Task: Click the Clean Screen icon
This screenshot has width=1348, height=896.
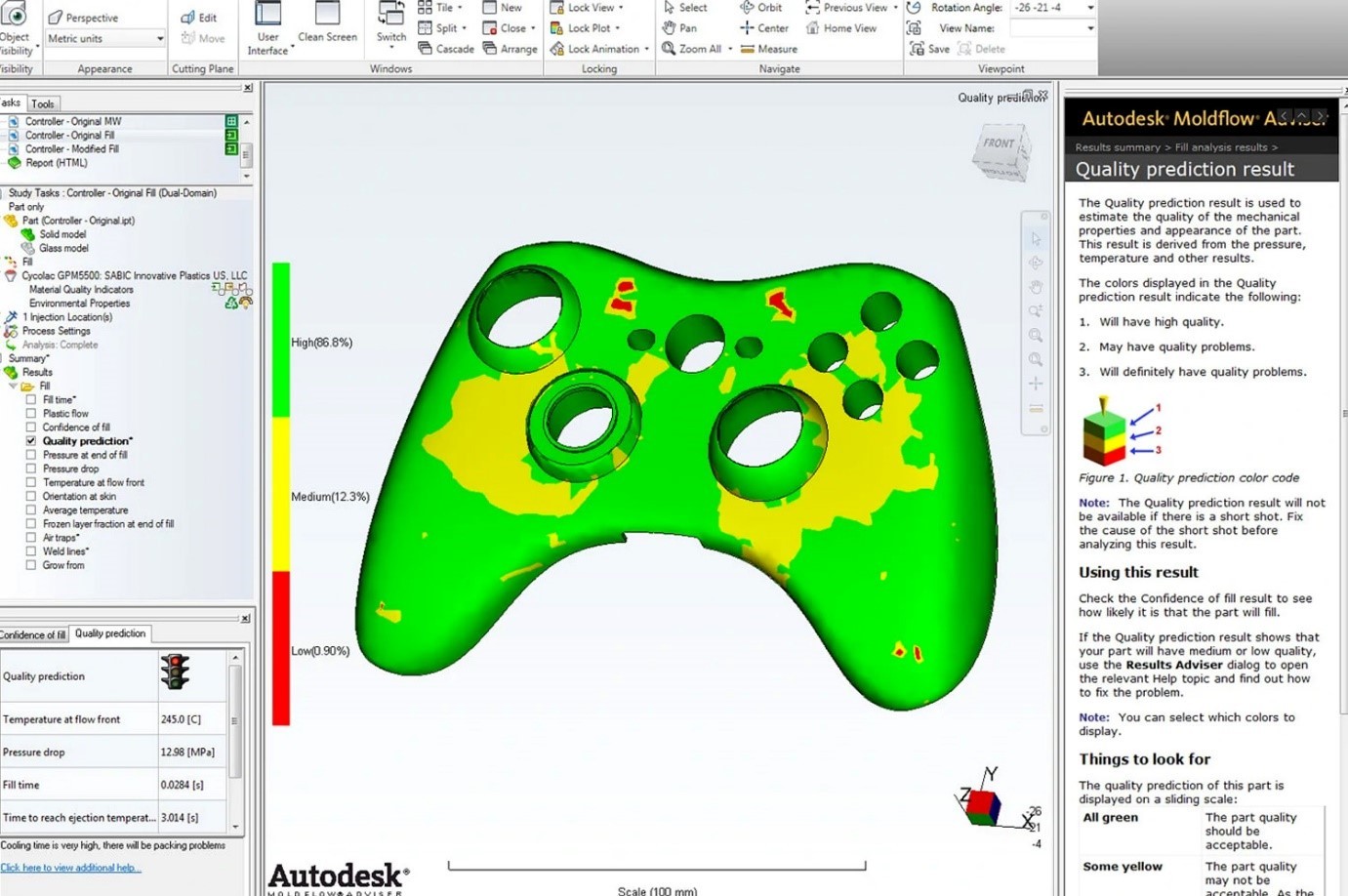Action: tap(327, 14)
